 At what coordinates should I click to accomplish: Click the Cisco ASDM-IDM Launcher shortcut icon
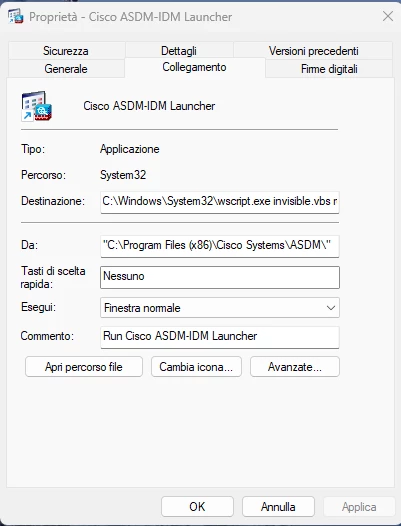pyautogui.click(x=37, y=106)
